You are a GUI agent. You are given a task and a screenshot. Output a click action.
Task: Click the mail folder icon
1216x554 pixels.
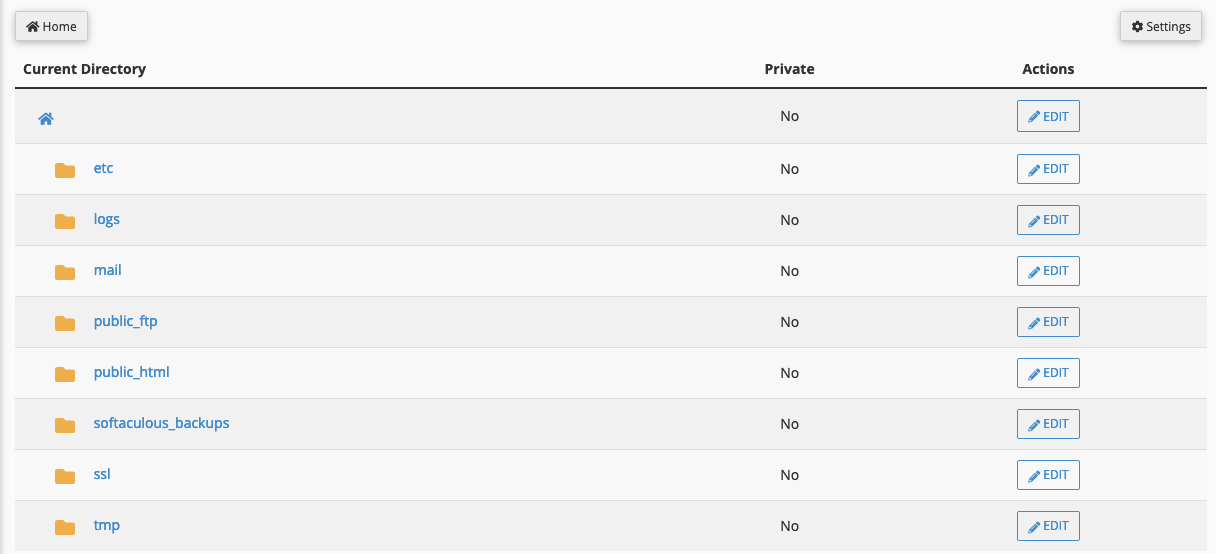click(x=65, y=272)
